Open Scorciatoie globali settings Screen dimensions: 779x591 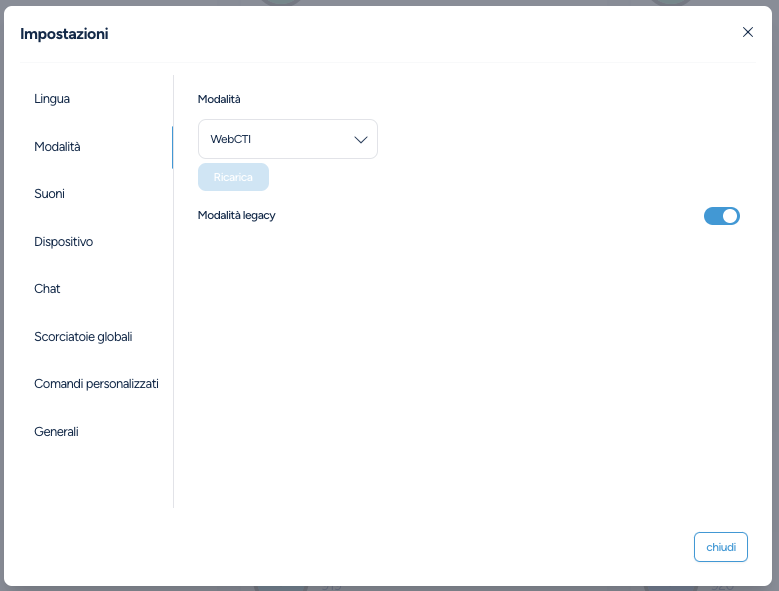[83, 336]
